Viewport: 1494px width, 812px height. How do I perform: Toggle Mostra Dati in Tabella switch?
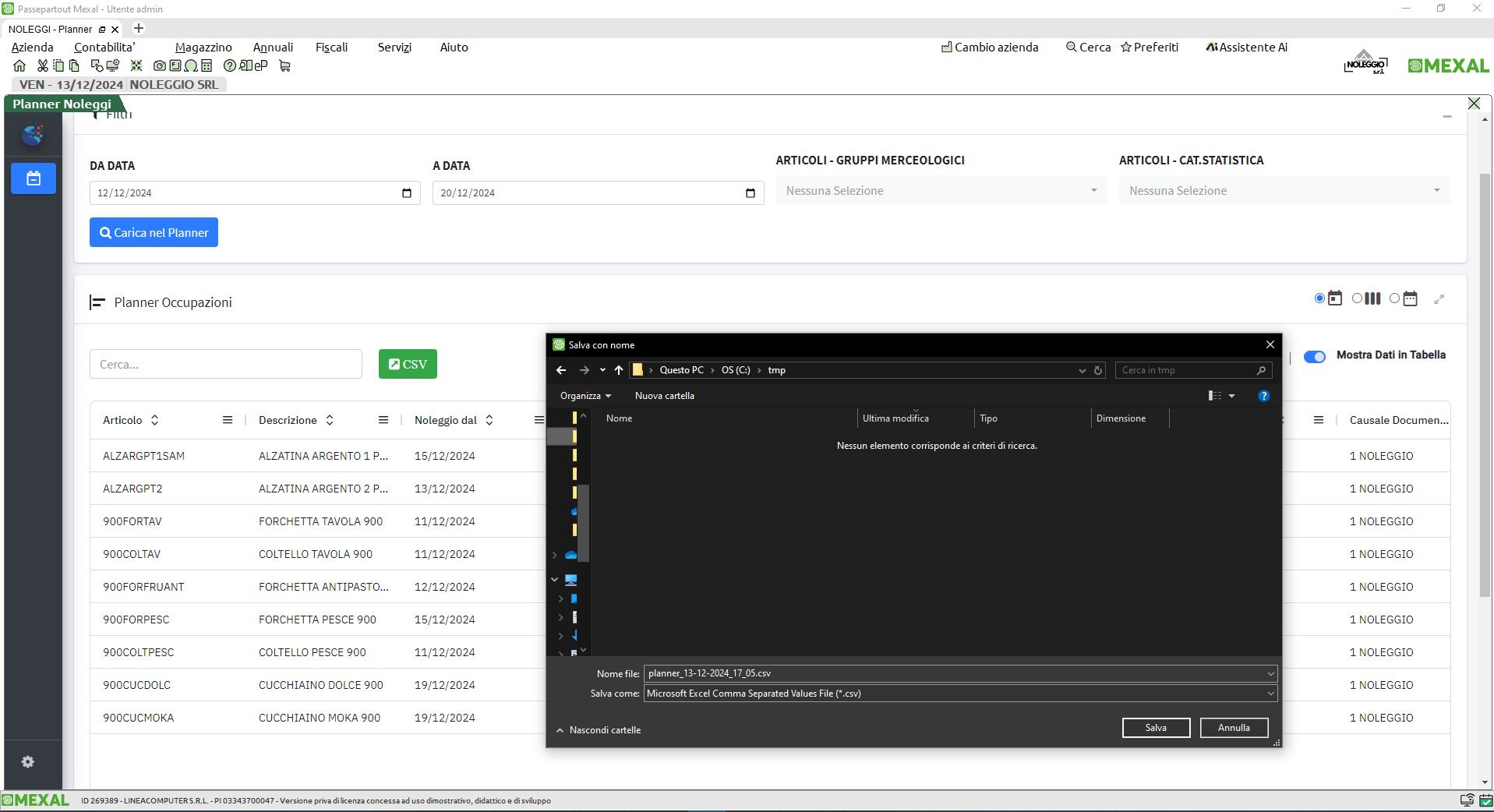1315,356
